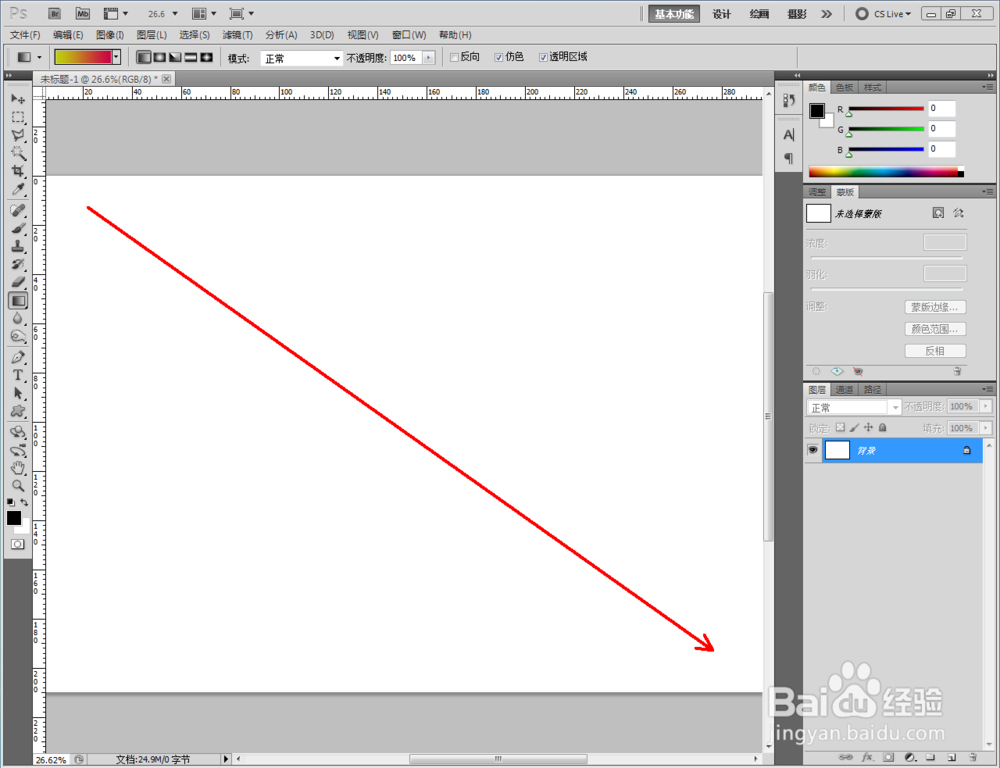1000x768 pixels.
Task: Select the Rectangular Marquee tool
Action: 18,117
